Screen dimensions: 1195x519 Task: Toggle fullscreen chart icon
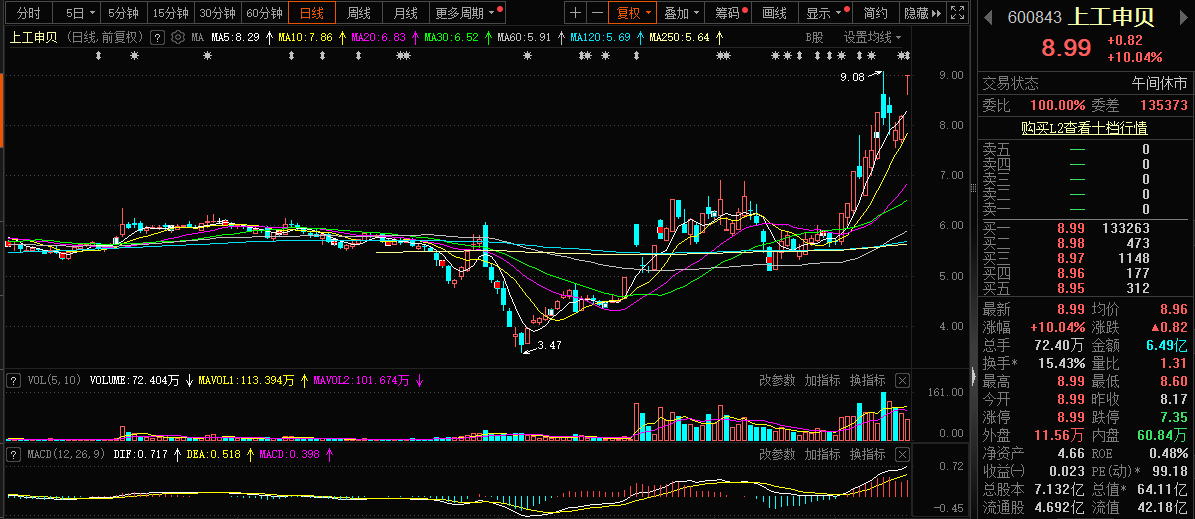pos(957,13)
